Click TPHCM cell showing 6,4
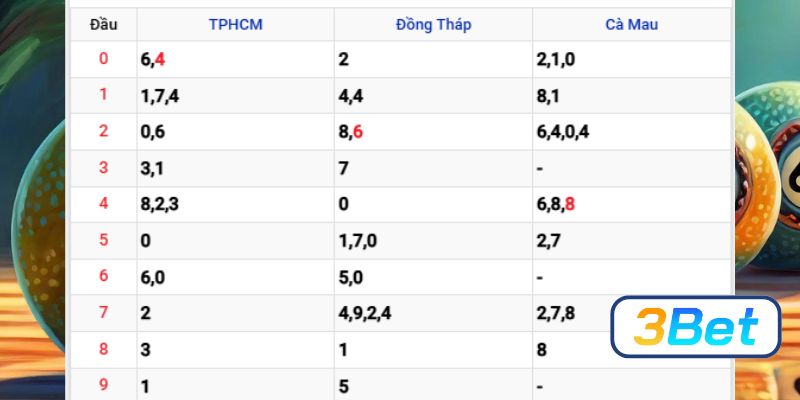 click(153, 59)
